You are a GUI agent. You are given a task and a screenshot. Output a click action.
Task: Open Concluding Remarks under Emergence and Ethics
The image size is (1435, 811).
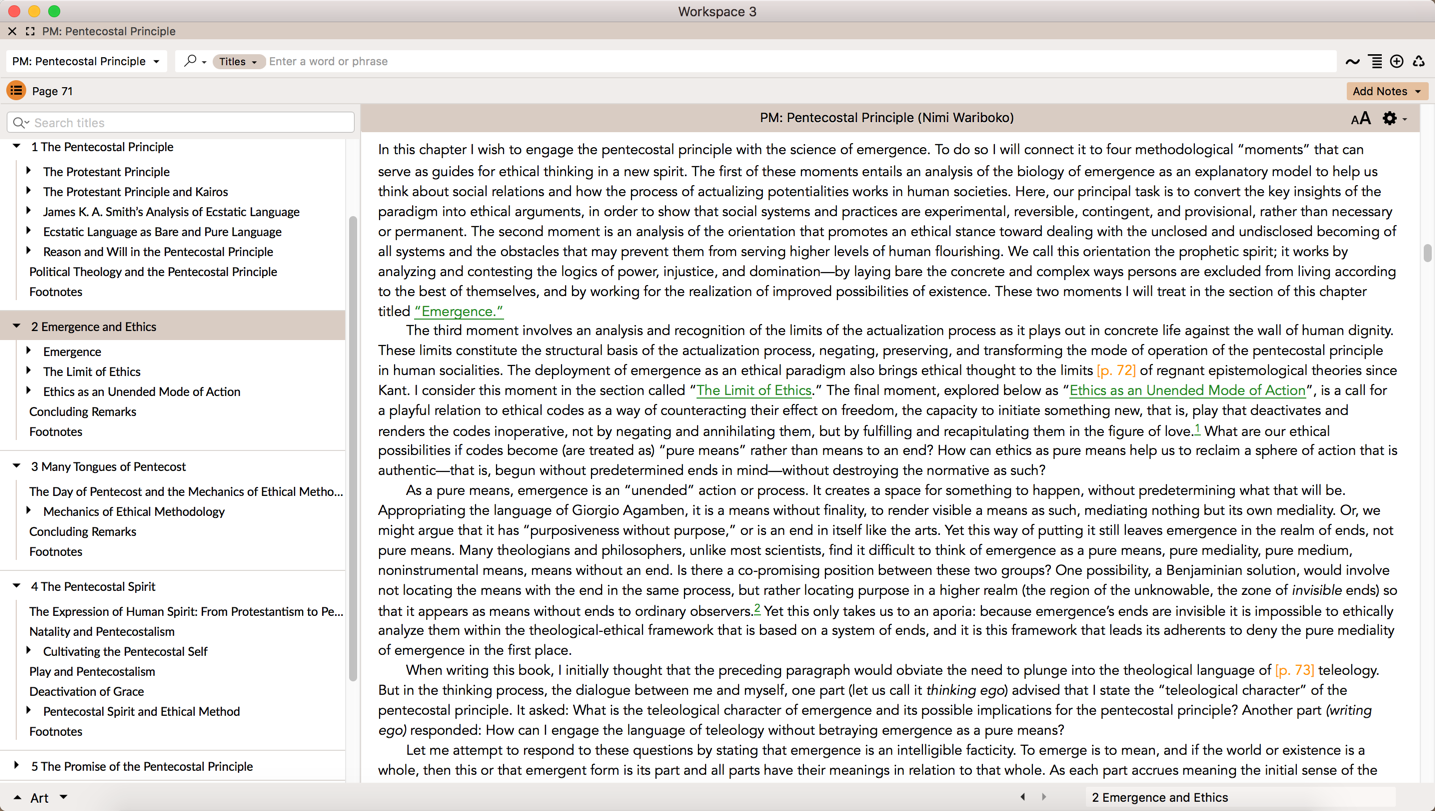click(82, 412)
